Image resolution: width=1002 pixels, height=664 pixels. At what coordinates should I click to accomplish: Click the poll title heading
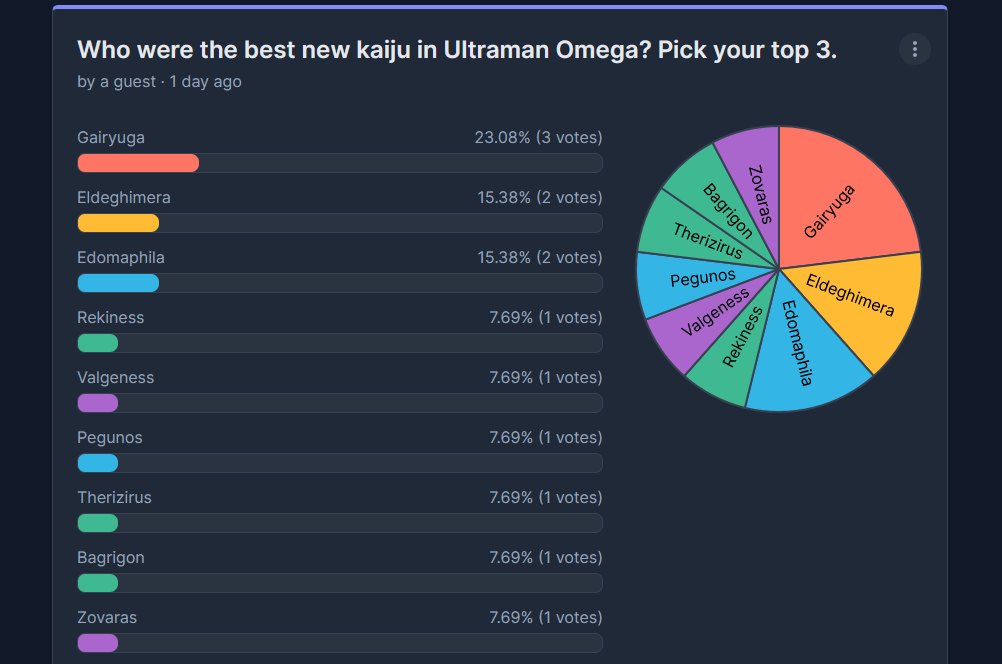coord(457,50)
